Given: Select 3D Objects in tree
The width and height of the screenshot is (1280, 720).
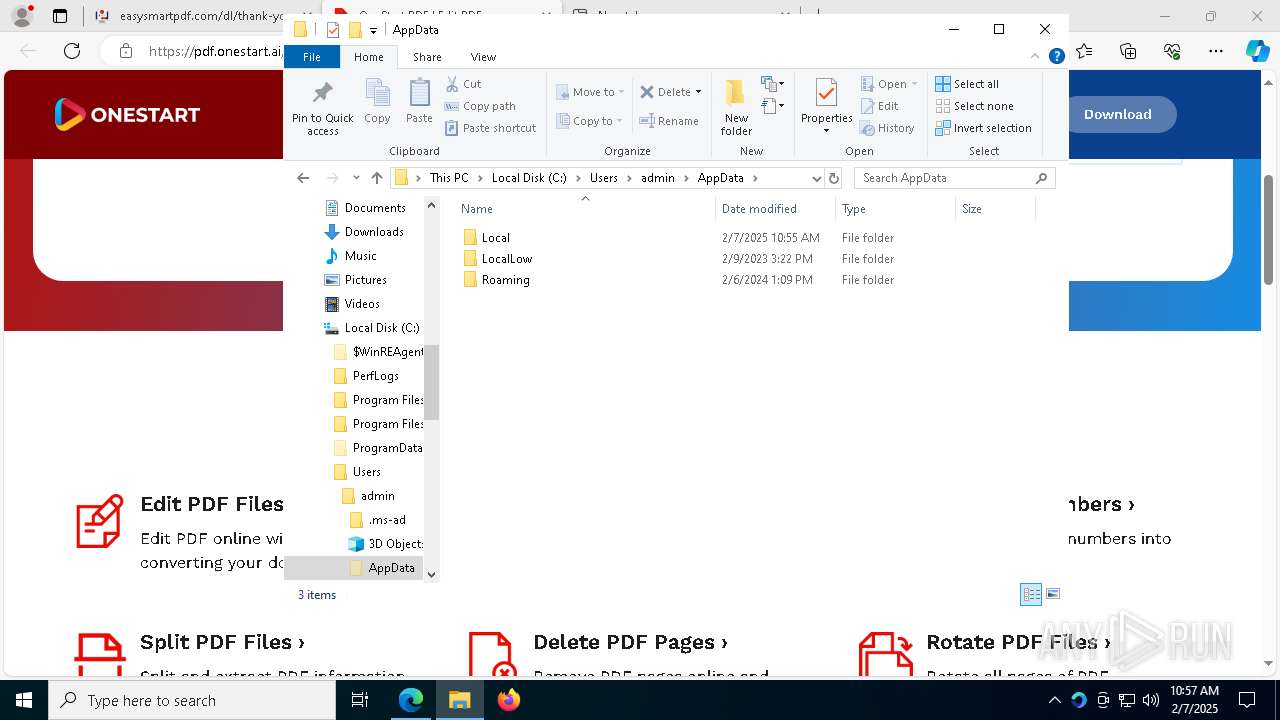Looking at the screenshot, I should point(385,544).
